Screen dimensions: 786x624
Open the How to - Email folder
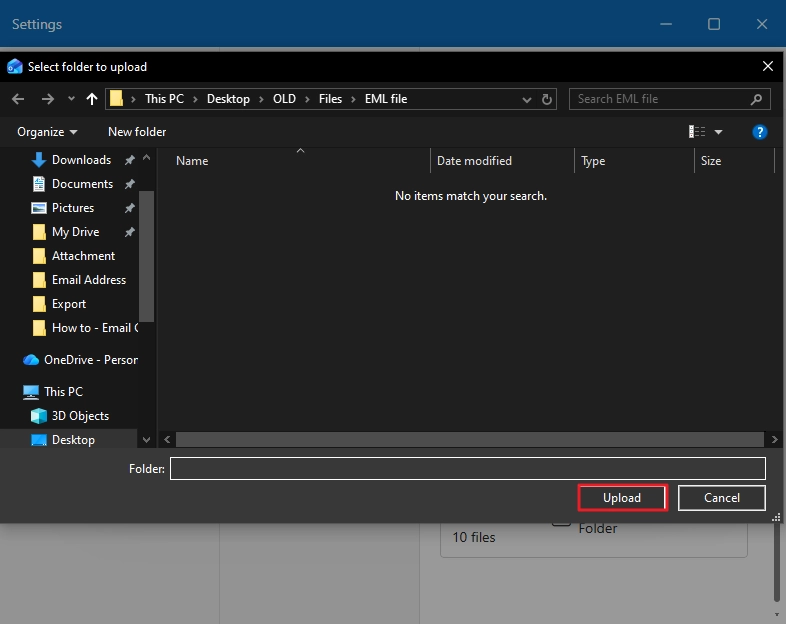pos(85,328)
